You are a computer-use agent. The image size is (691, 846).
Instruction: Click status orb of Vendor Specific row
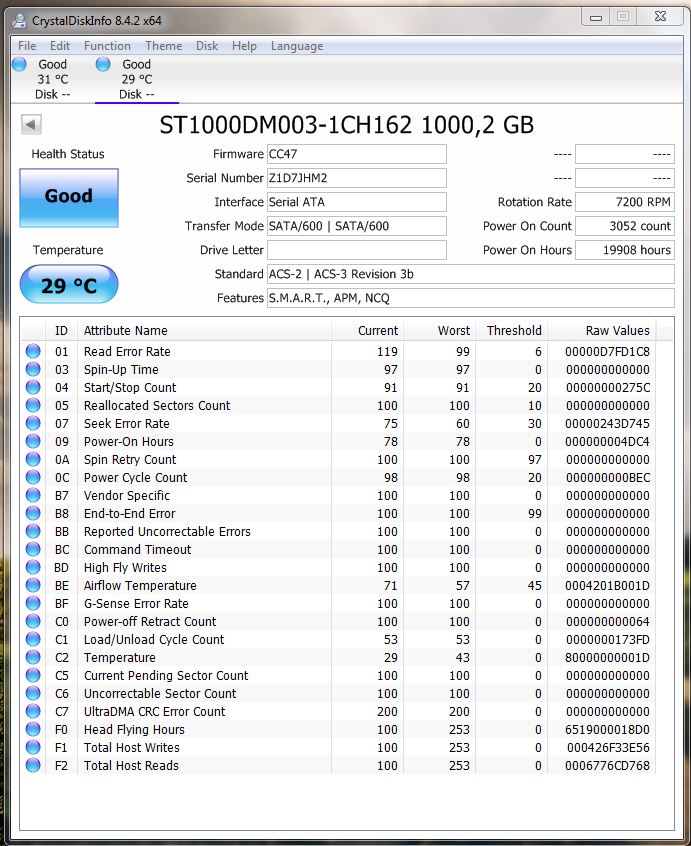tap(33, 495)
